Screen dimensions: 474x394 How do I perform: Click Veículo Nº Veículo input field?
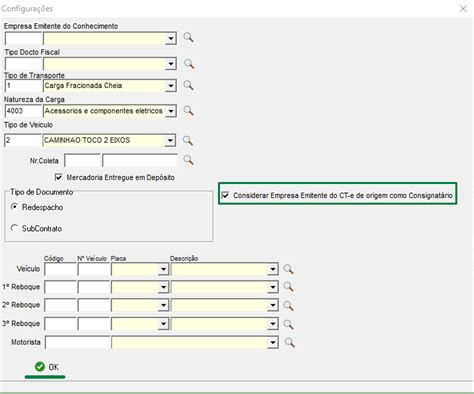coord(94,269)
